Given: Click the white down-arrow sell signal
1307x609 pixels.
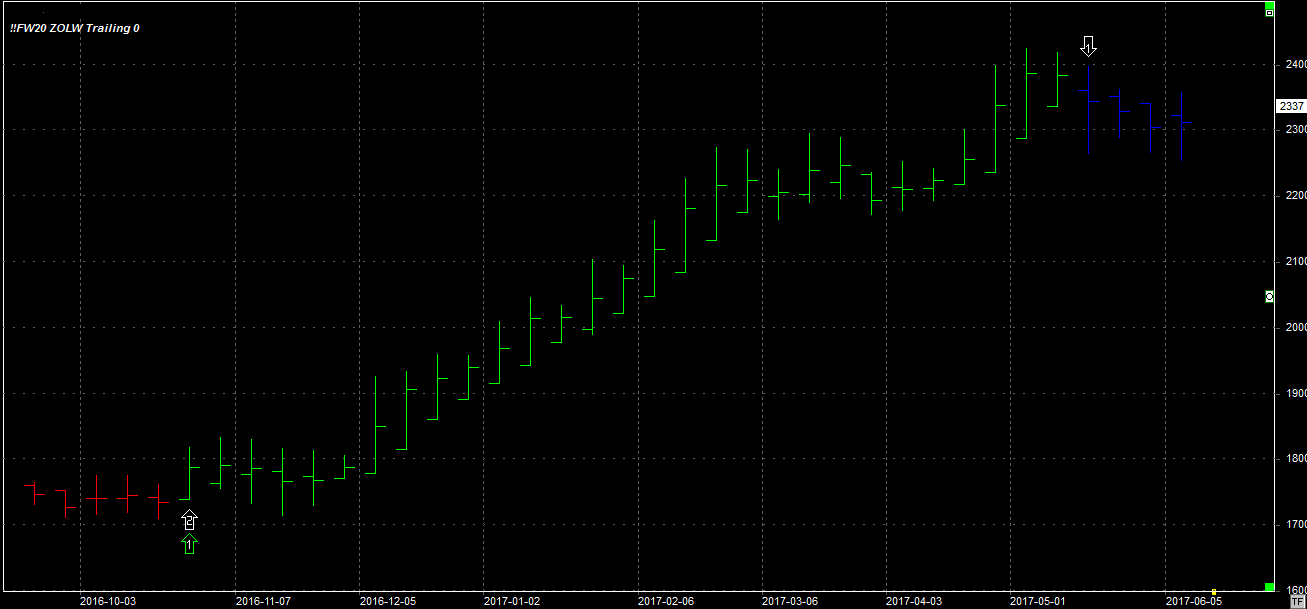Looking at the screenshot, I should click(x=1089, y=46).
